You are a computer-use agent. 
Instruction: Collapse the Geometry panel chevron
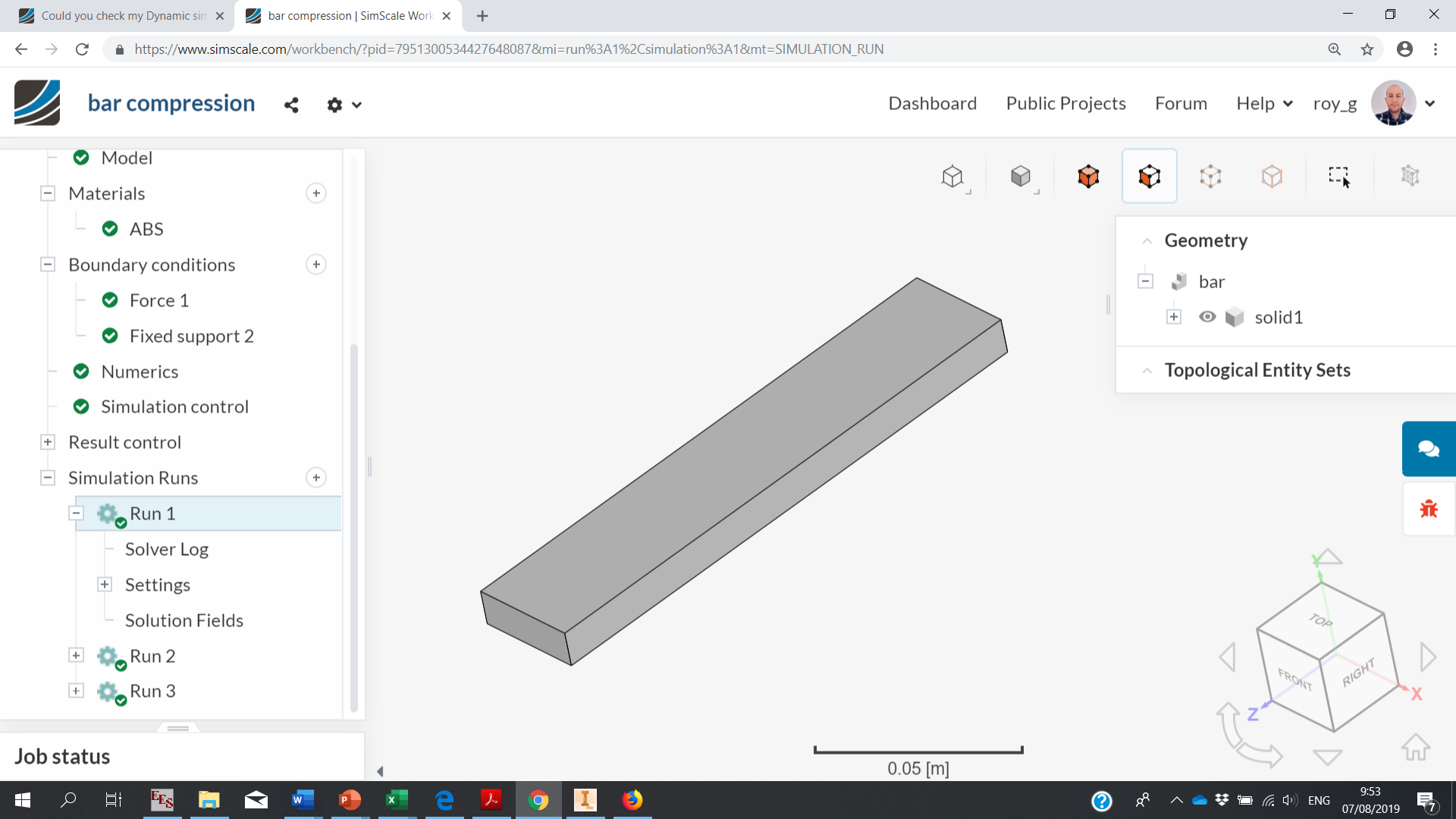click(x=1147, y=241)
